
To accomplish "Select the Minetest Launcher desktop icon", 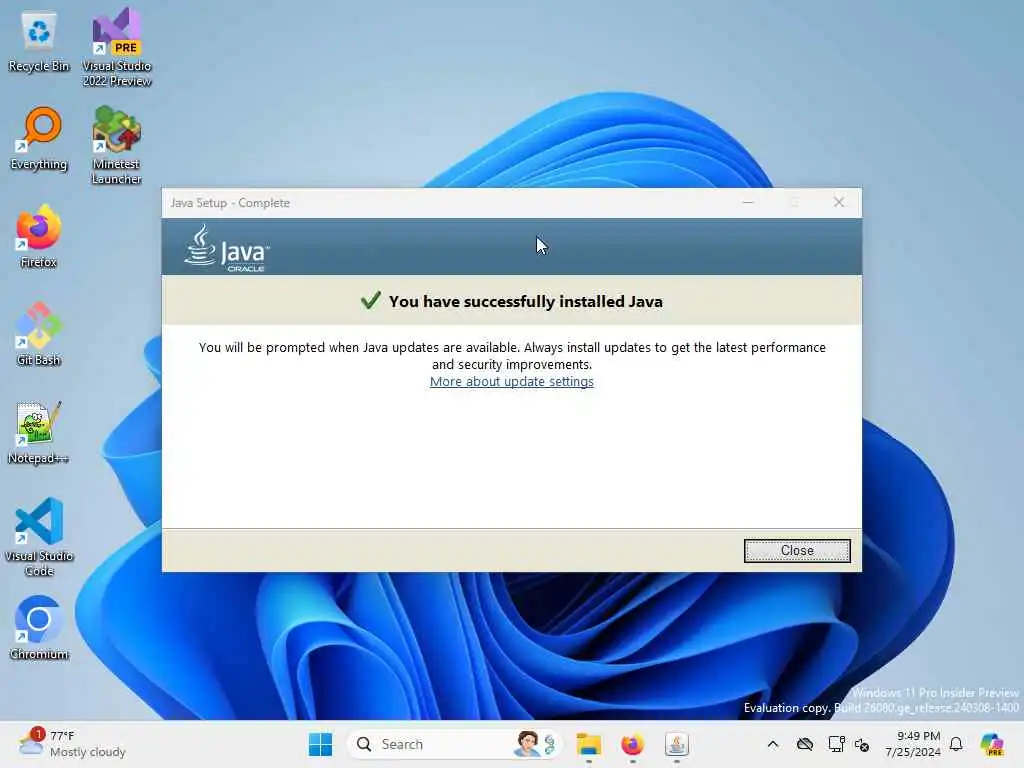I will (x=117, y=145).
